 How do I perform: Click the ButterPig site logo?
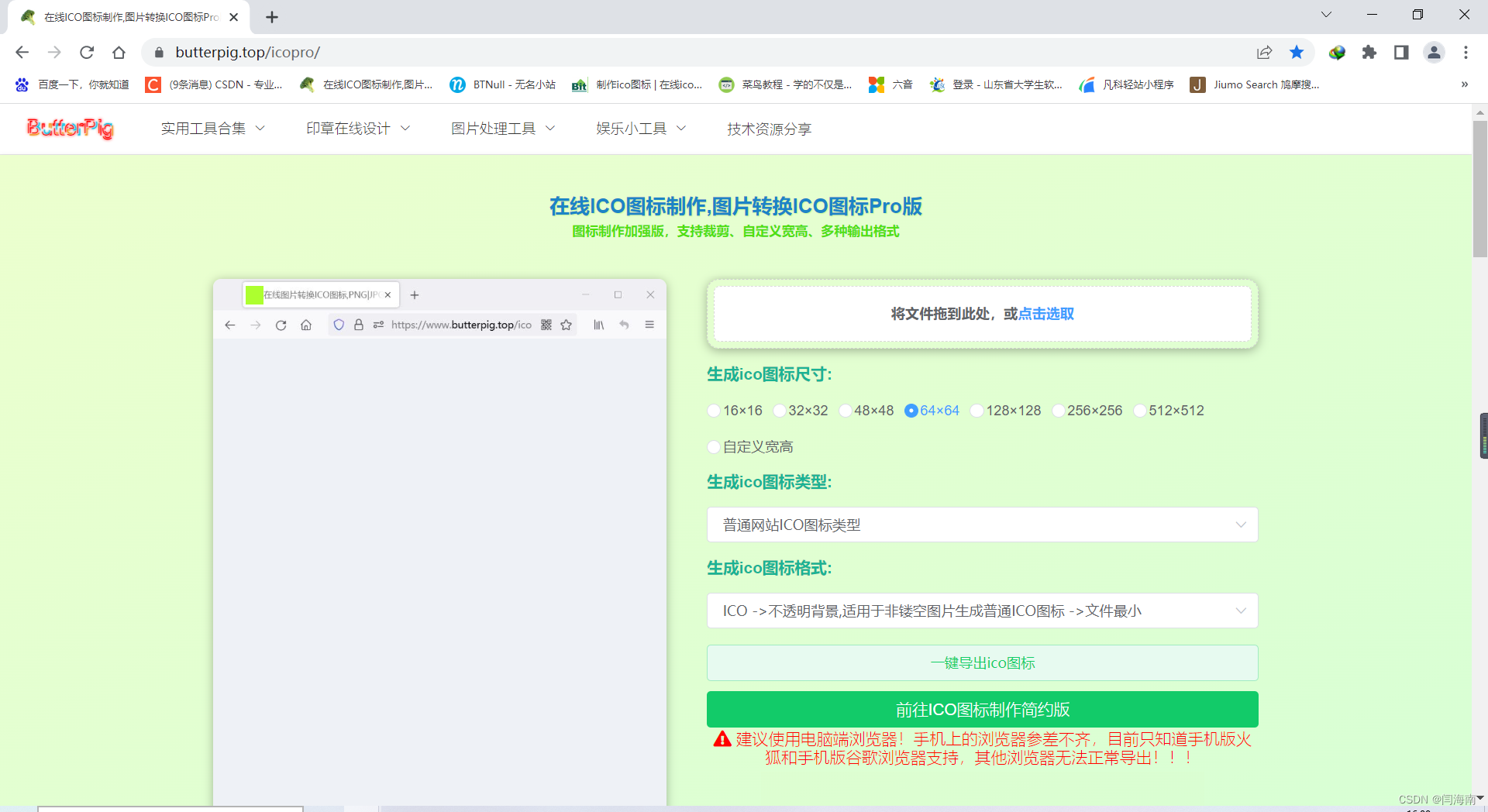pos(71,128)
